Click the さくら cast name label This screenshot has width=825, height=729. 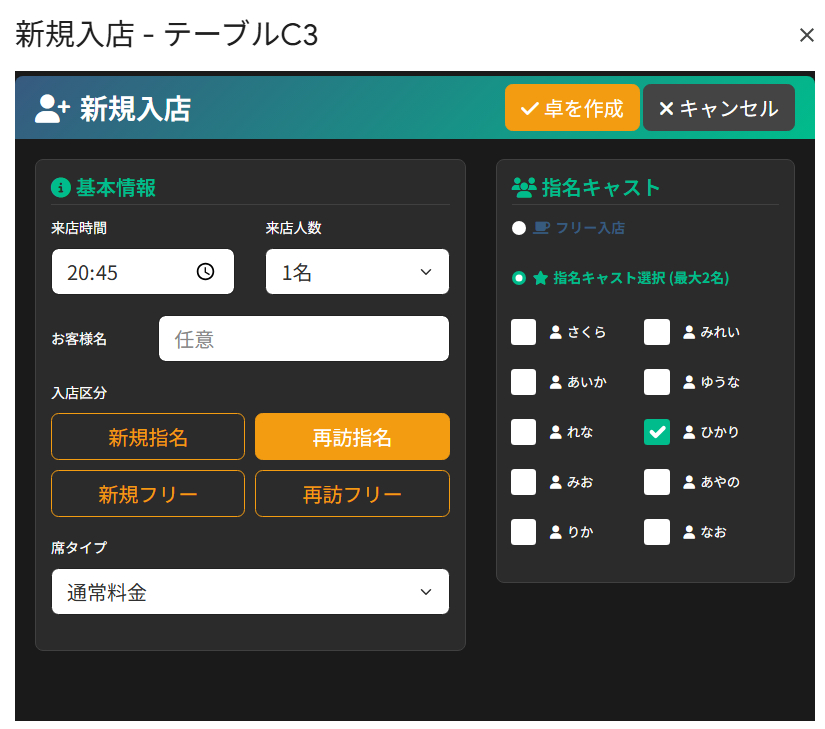(587, 332)
